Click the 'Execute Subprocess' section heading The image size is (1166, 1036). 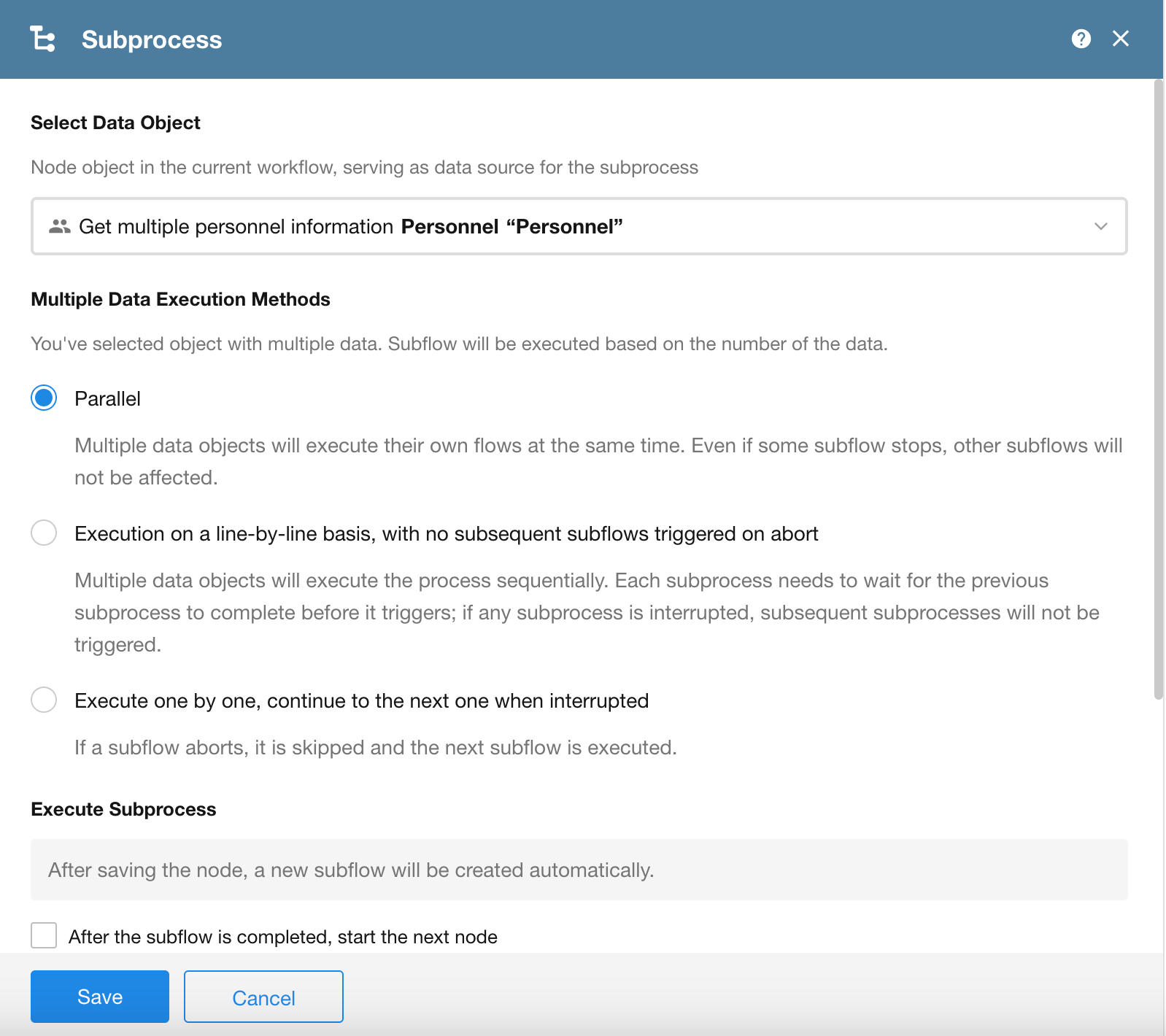(x=123, y=809)
